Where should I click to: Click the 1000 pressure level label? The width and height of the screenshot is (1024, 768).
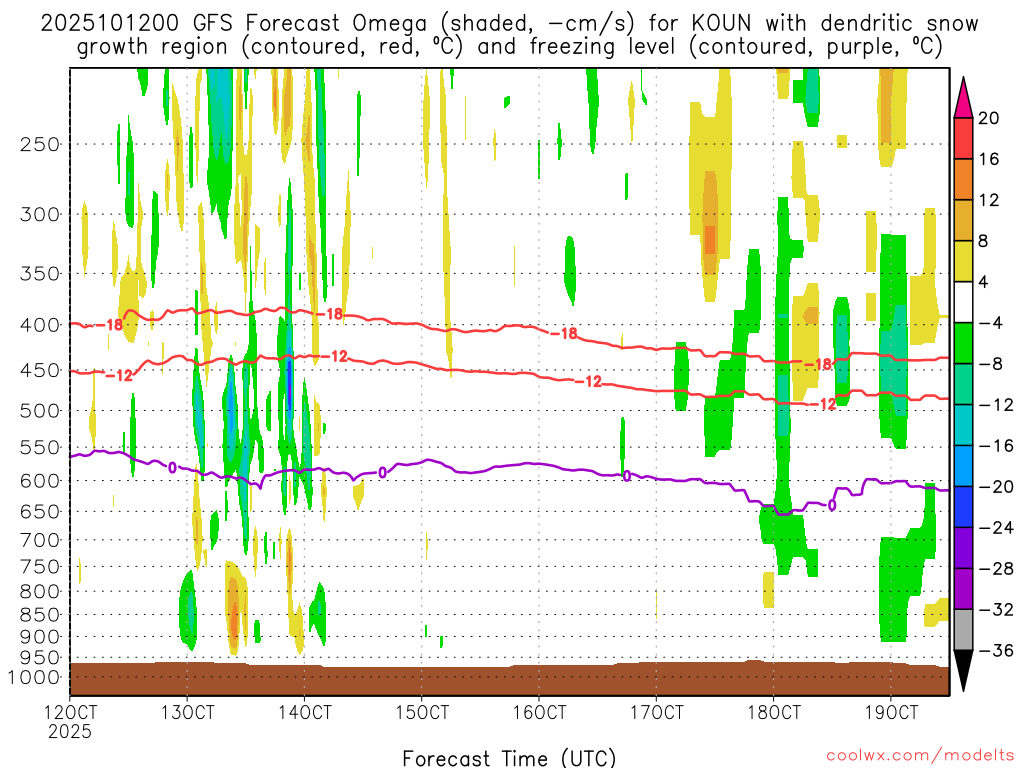[x=35, y=678]
